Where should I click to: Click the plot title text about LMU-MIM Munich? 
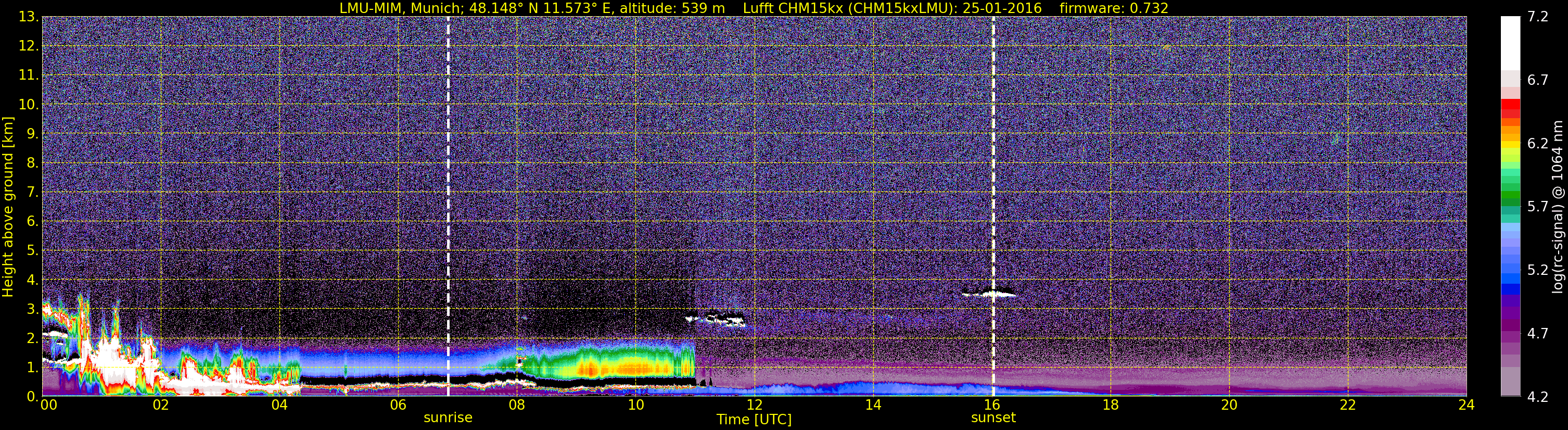[754, 8]
